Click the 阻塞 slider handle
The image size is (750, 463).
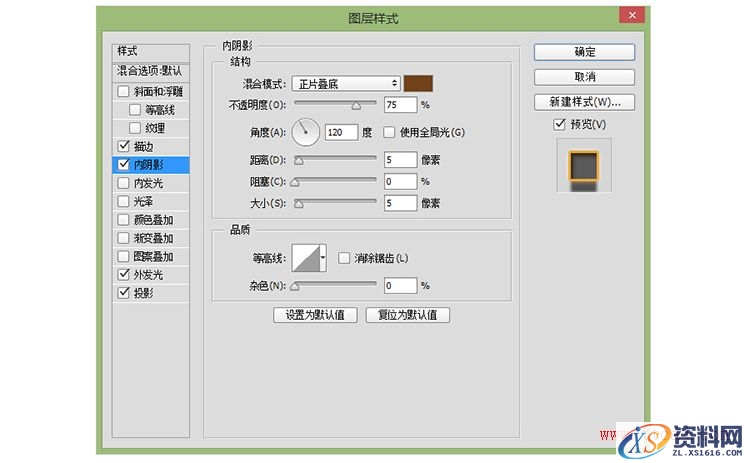295,182
